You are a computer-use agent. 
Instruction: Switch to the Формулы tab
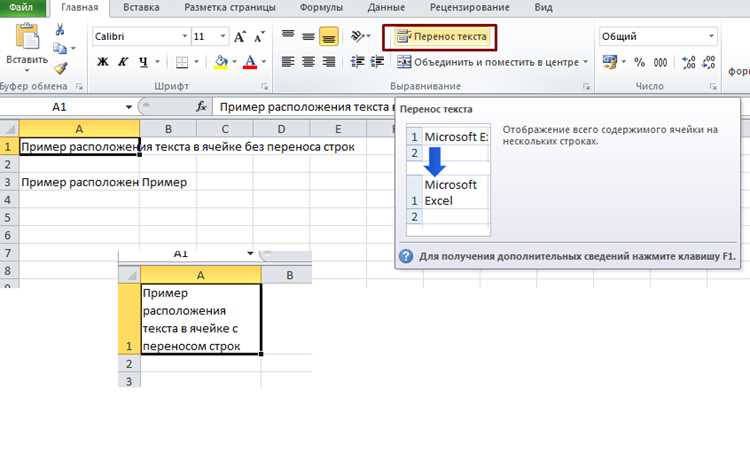(x=321, y=8)
